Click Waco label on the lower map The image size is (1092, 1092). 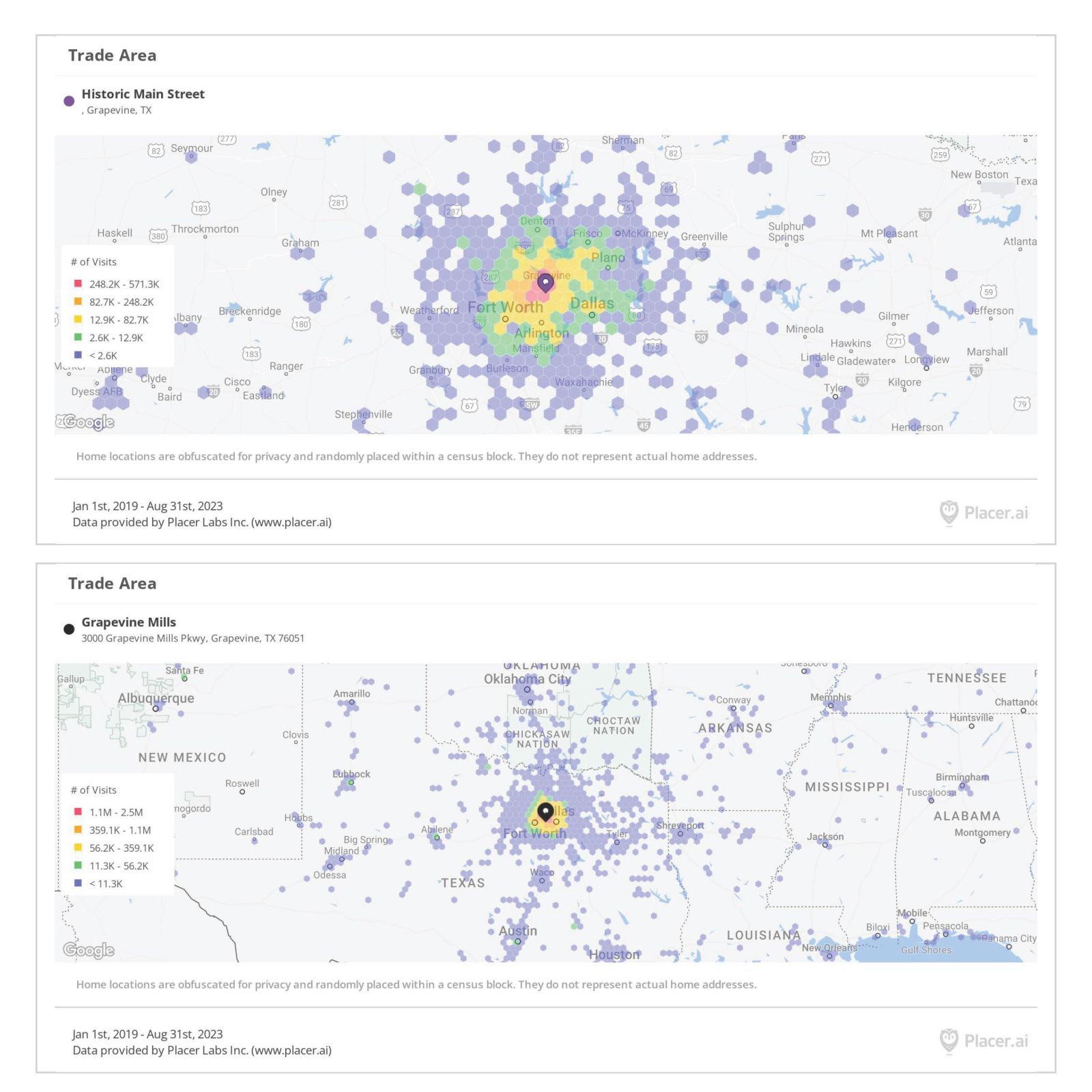click(542, 872)
